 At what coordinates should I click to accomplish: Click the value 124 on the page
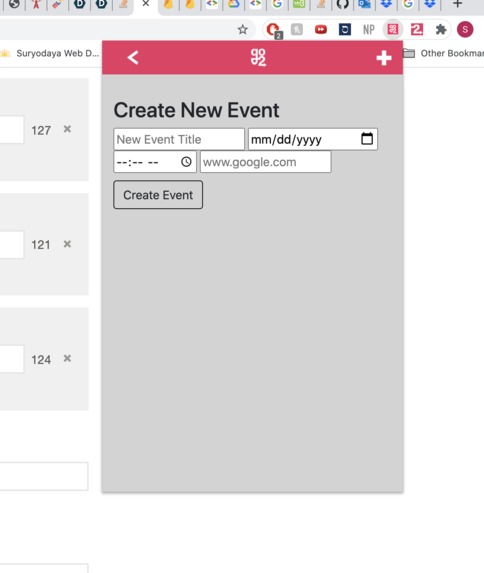pyautogui.click(x=41, y=360)
